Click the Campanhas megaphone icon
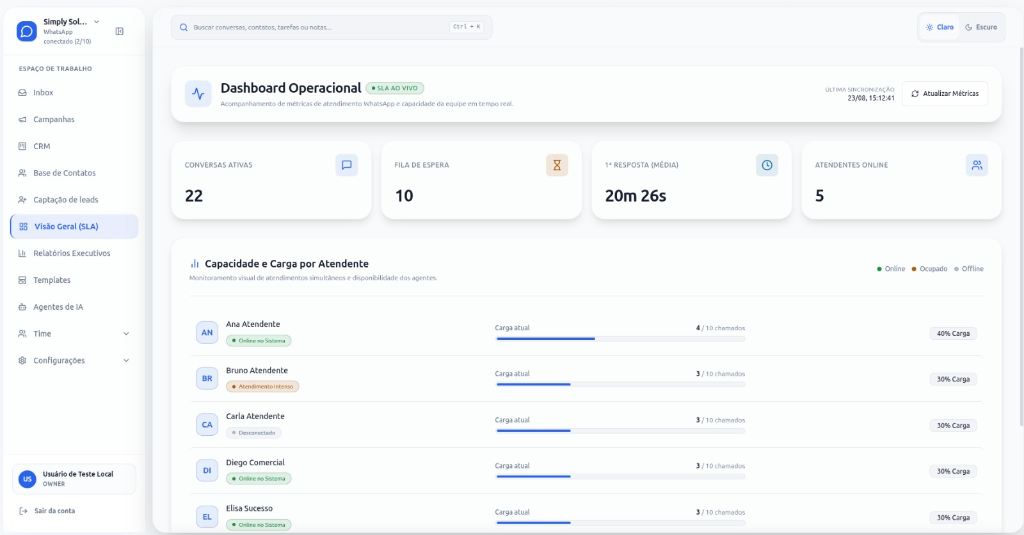The width and height of the screenshot is (1024, 535). (22, 120)
